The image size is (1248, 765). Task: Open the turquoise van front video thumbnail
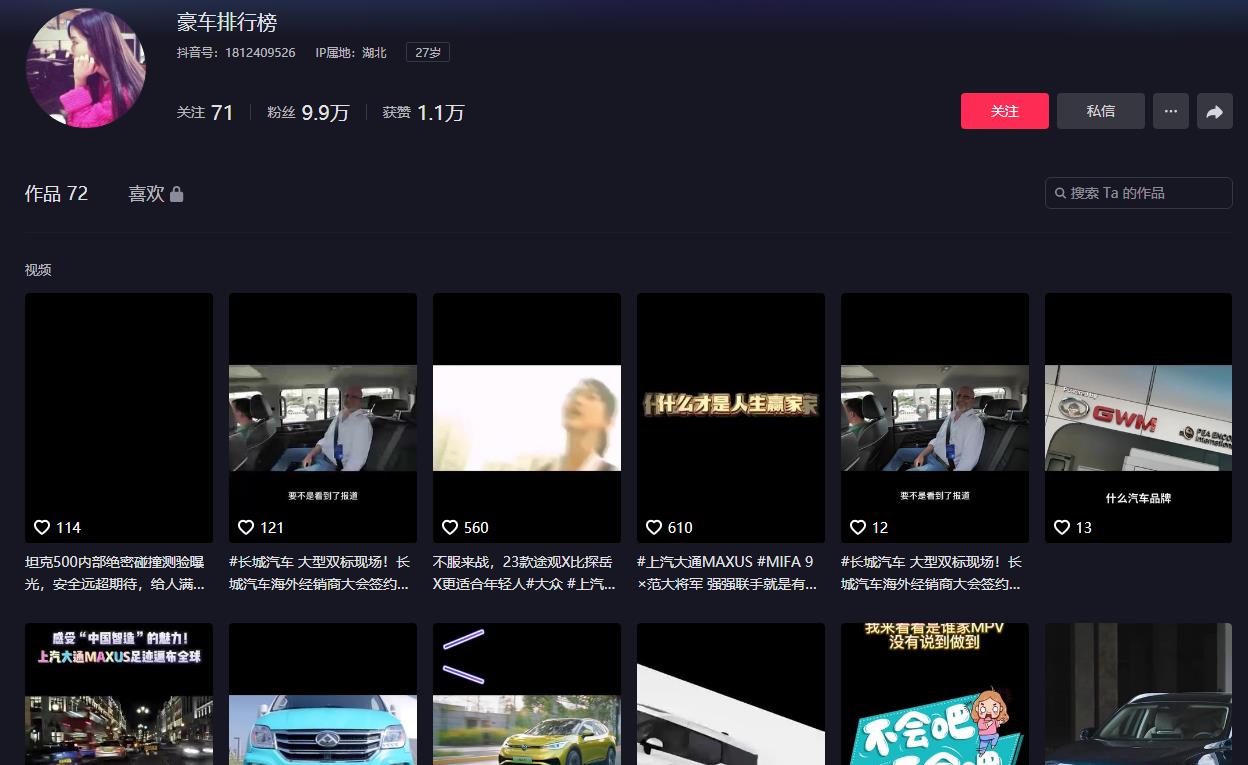323,694
